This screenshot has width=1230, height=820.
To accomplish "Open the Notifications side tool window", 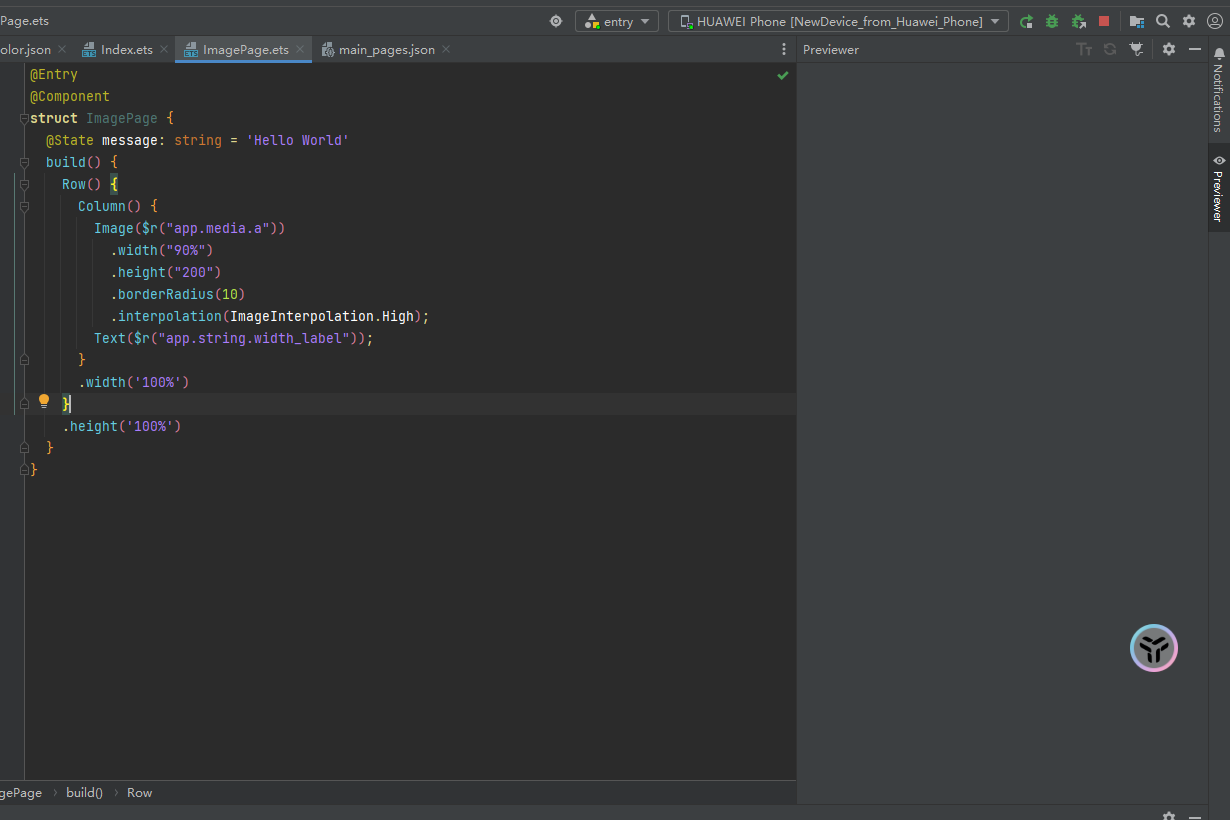I will pyautogui.click(x=1218, y=90).
